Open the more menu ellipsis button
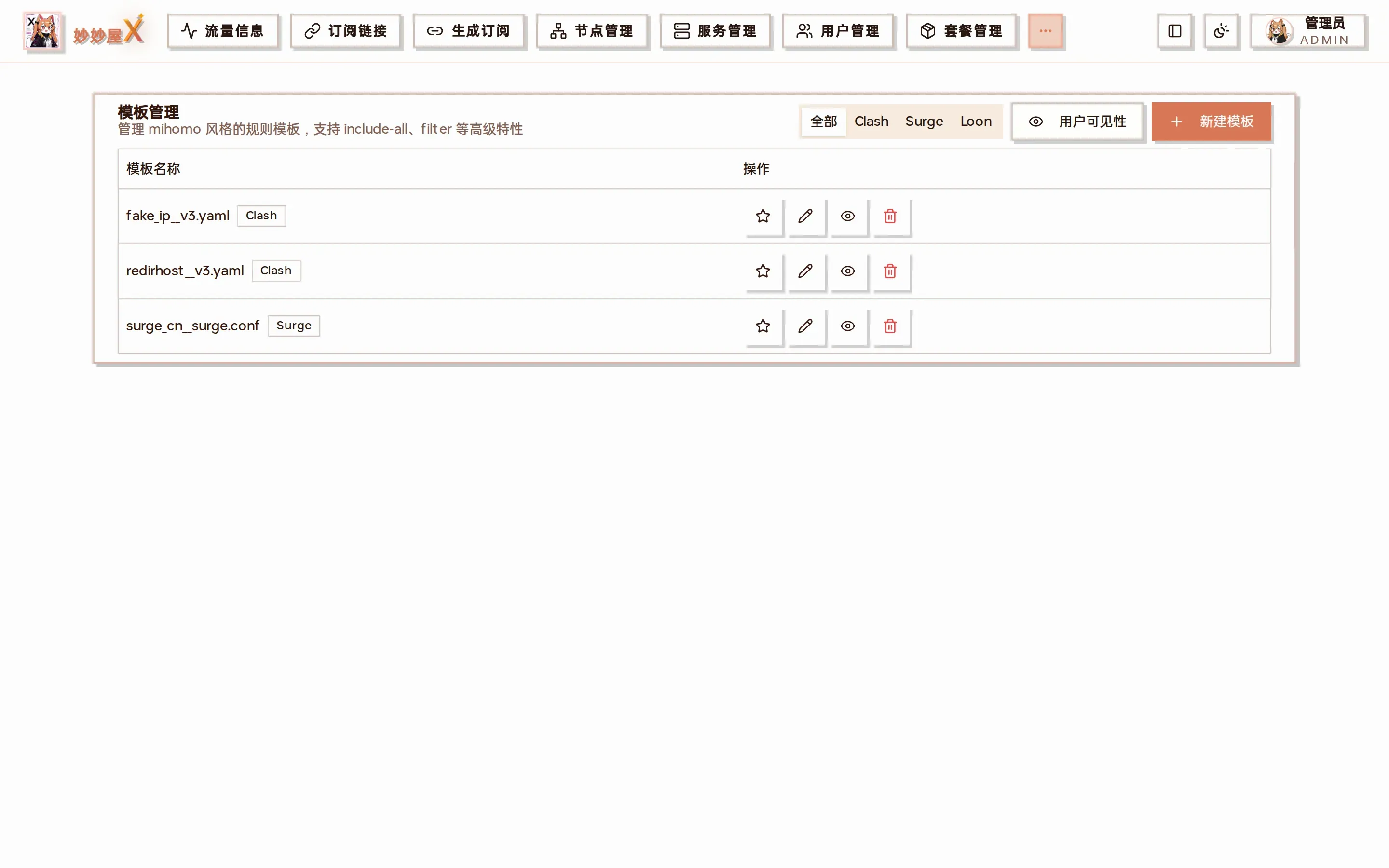 [1045, 31]
